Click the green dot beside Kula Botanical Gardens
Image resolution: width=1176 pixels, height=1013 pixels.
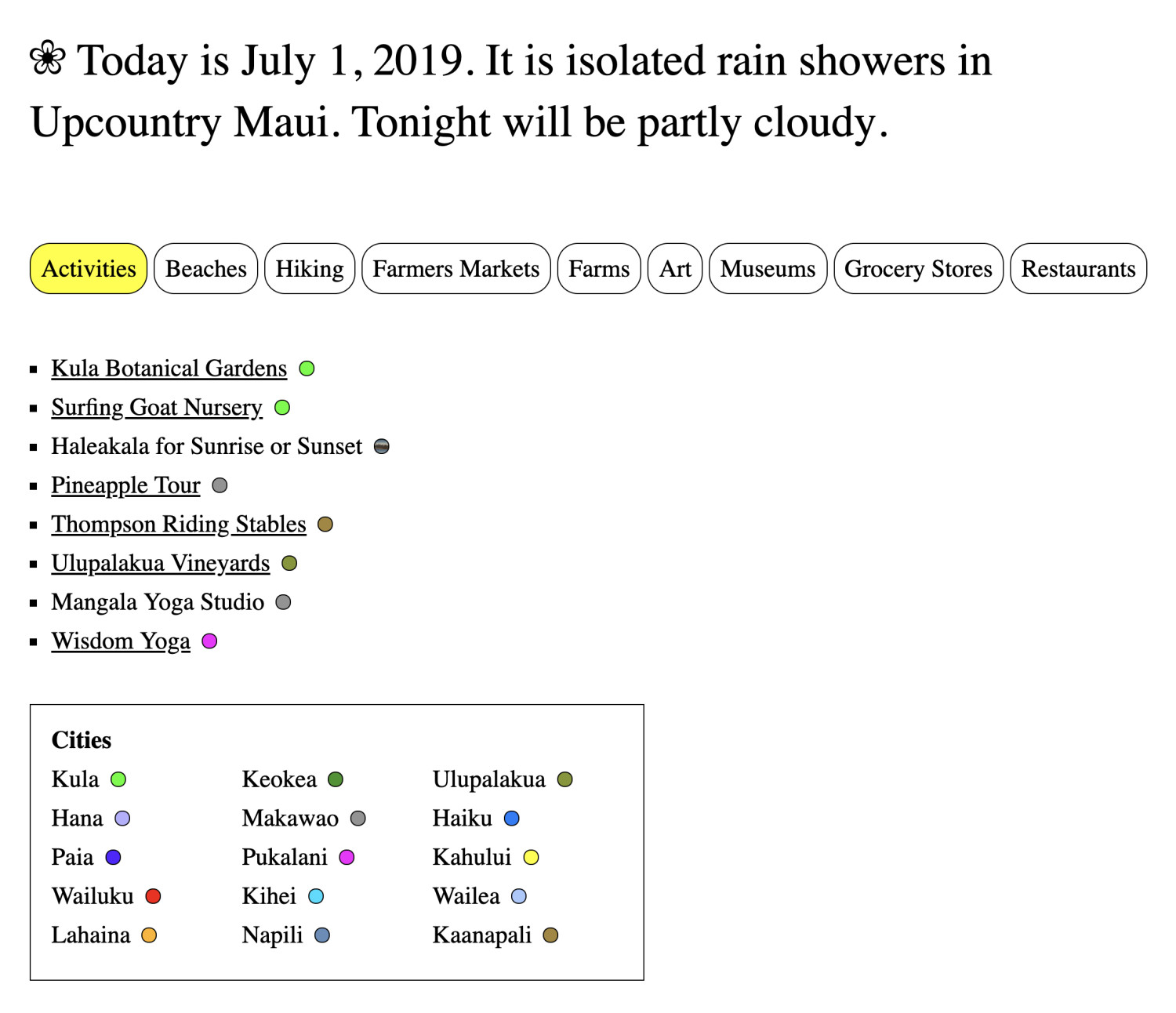tap(307, 369)
